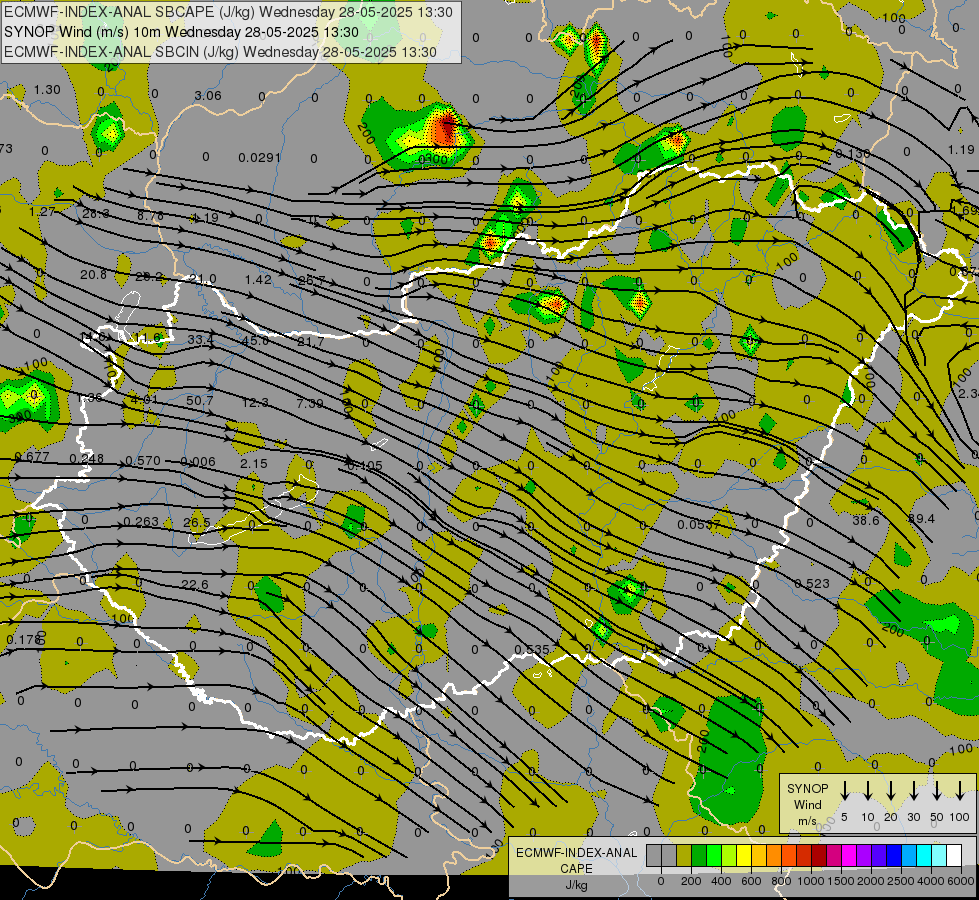Click the map value 22.6

(x=195, y=585)
